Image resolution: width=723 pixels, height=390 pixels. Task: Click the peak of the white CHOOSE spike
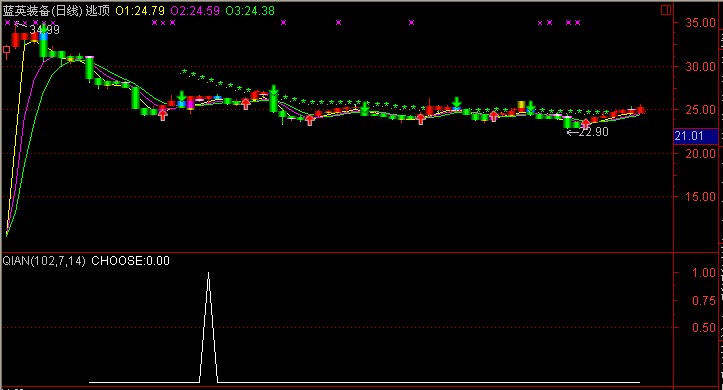pos(208,273)
